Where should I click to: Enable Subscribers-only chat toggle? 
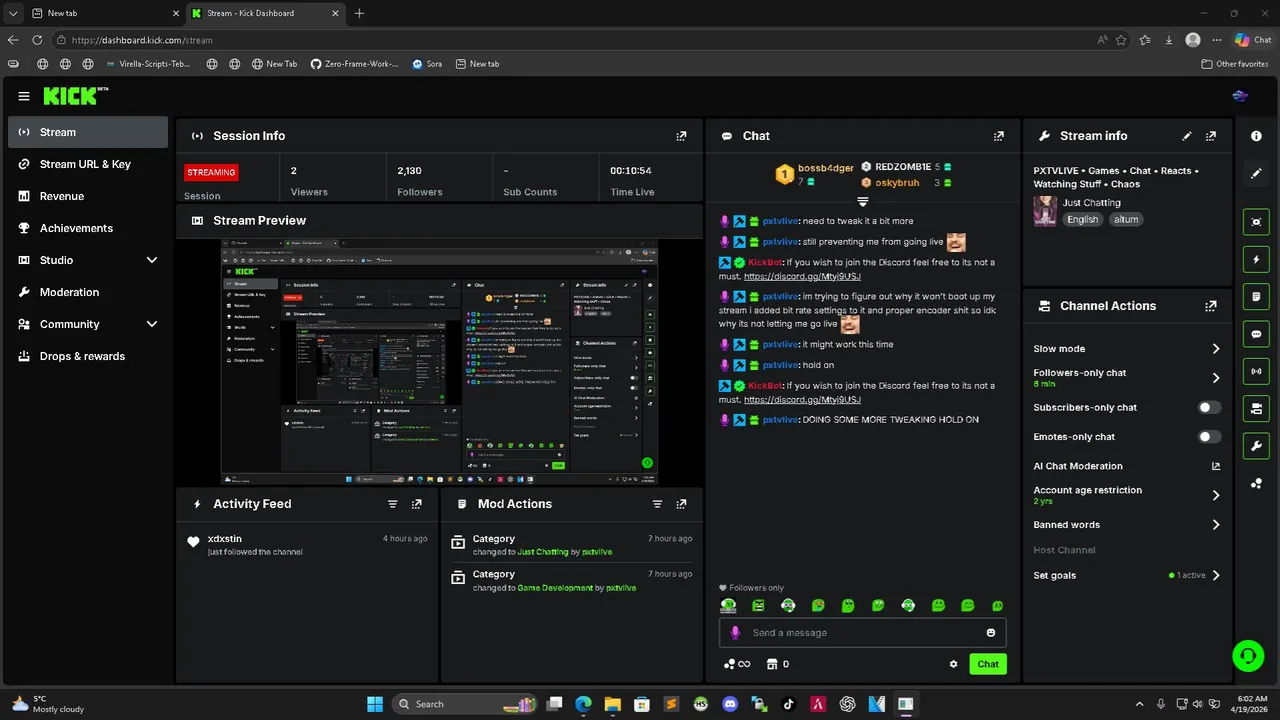[x=1209, y=408]
